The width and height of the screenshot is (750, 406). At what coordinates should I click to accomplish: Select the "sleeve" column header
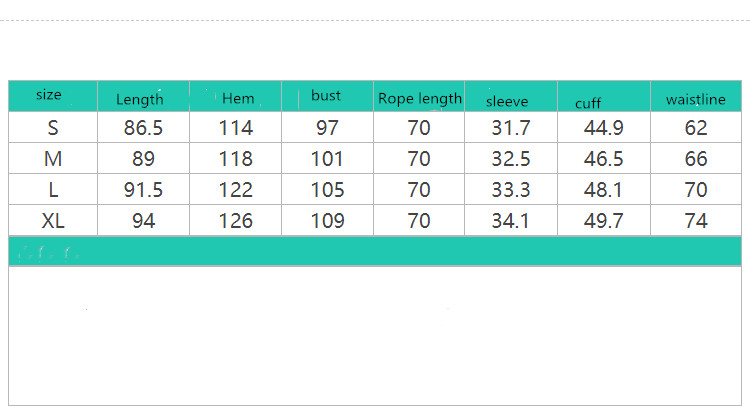[x=507, y=101]
